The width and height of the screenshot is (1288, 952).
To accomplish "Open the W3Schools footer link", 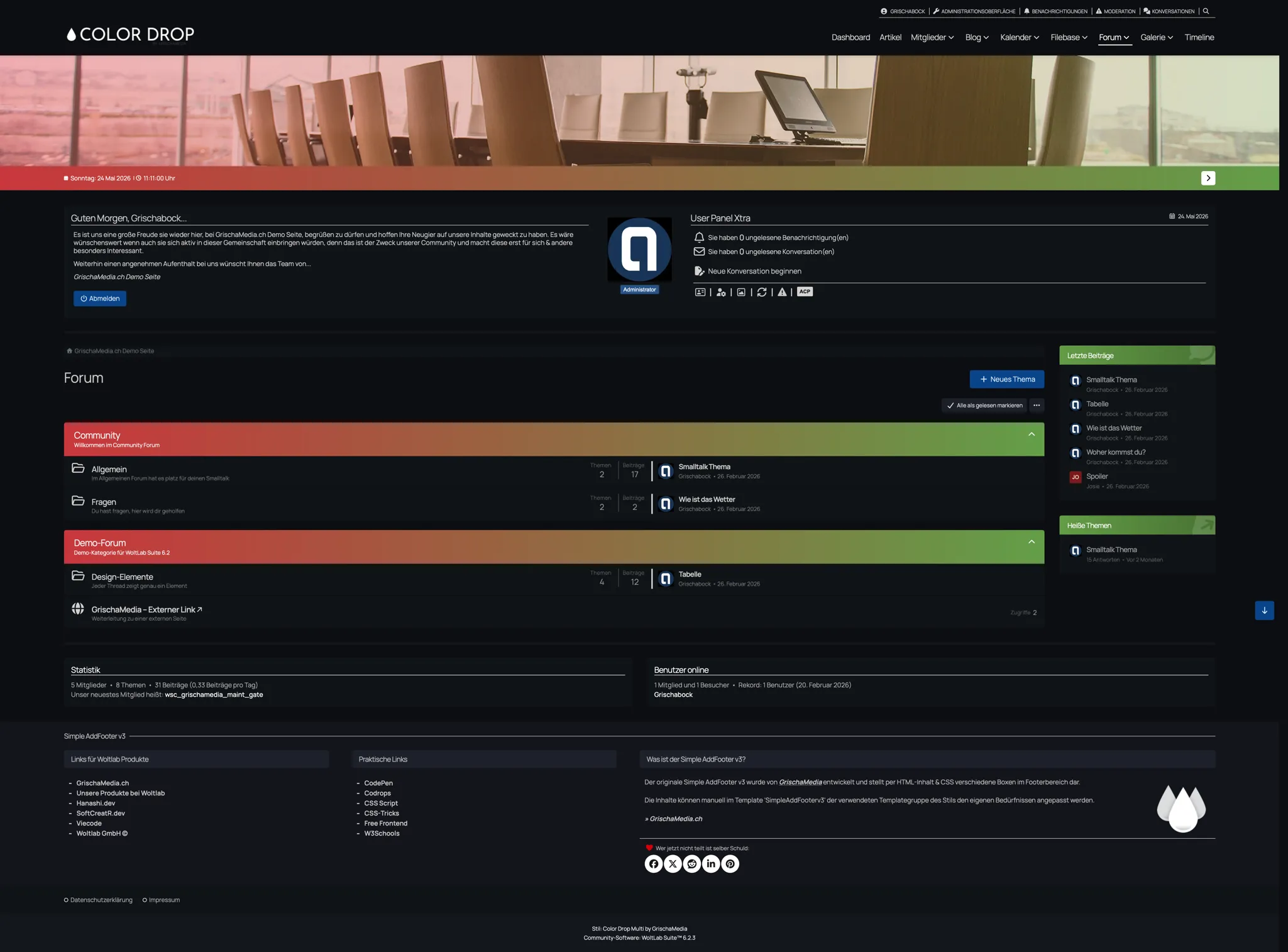I will (382, 833).
